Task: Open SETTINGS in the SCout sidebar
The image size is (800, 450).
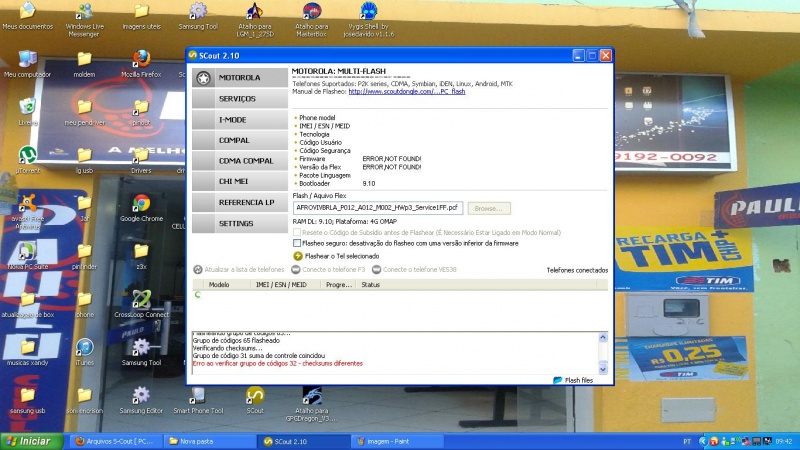Action: 240,223
